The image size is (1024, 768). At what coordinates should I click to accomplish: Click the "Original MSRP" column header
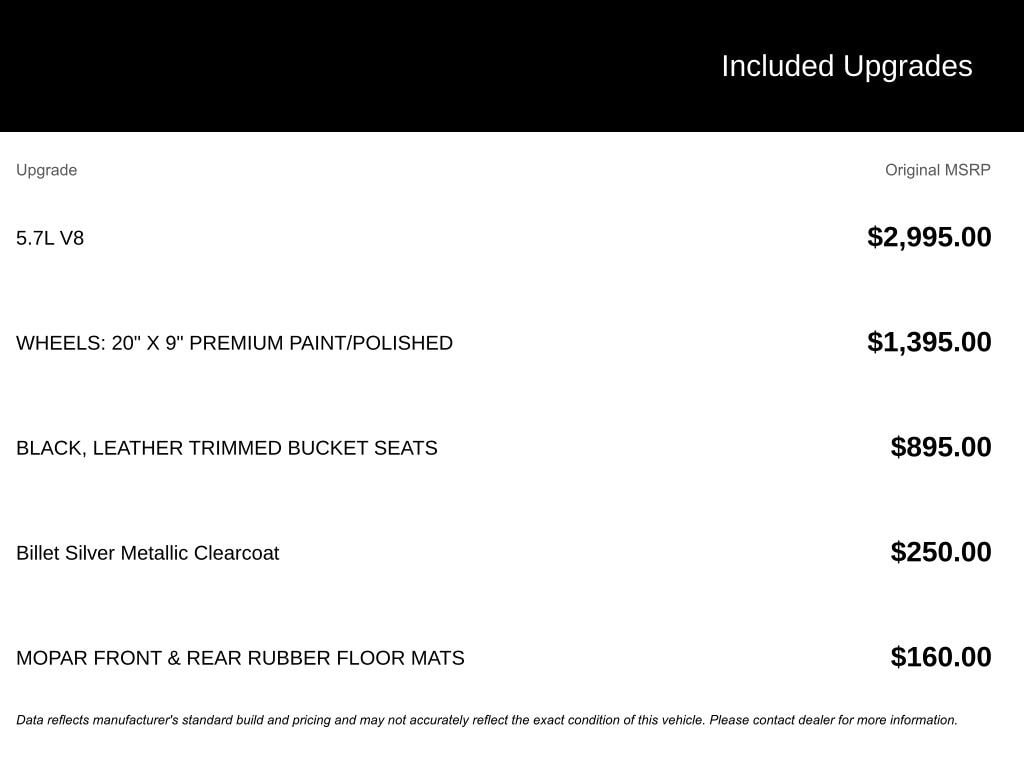(937, 170)
